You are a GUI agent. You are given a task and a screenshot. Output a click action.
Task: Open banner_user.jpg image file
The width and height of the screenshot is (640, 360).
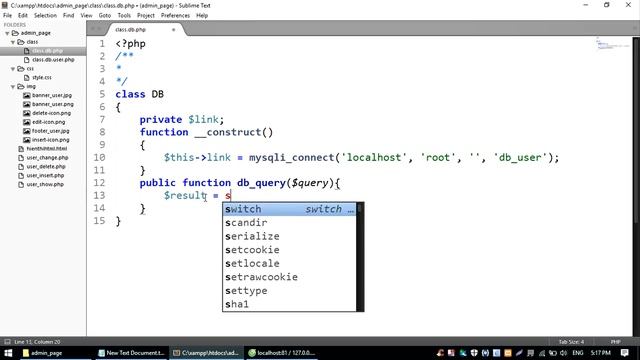(x=52, y=96)
